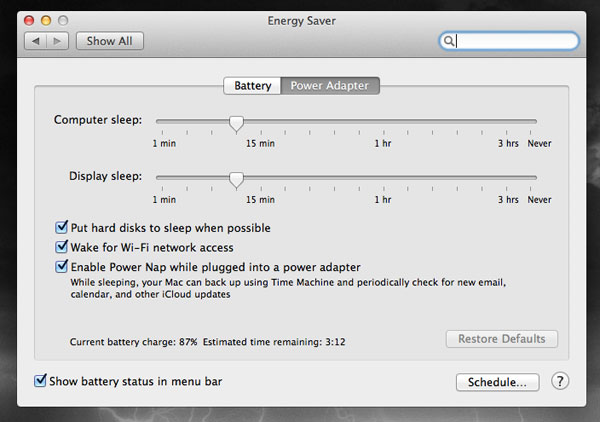Uncheck Enable Power Nap while plugged in

coord(61,266)
